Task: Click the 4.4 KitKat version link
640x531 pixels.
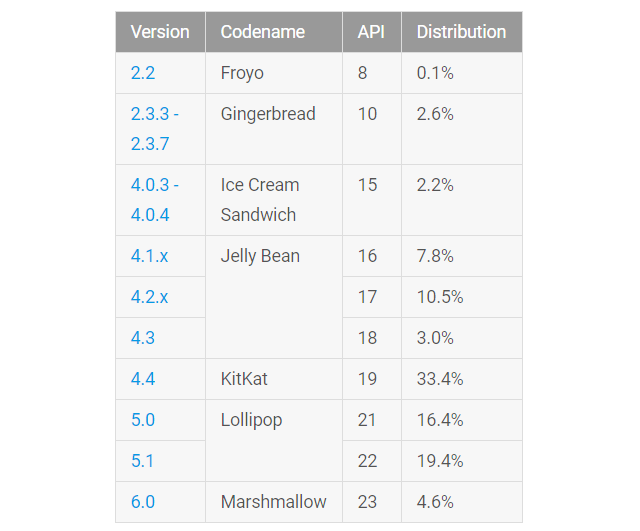Action: (143, 379)
